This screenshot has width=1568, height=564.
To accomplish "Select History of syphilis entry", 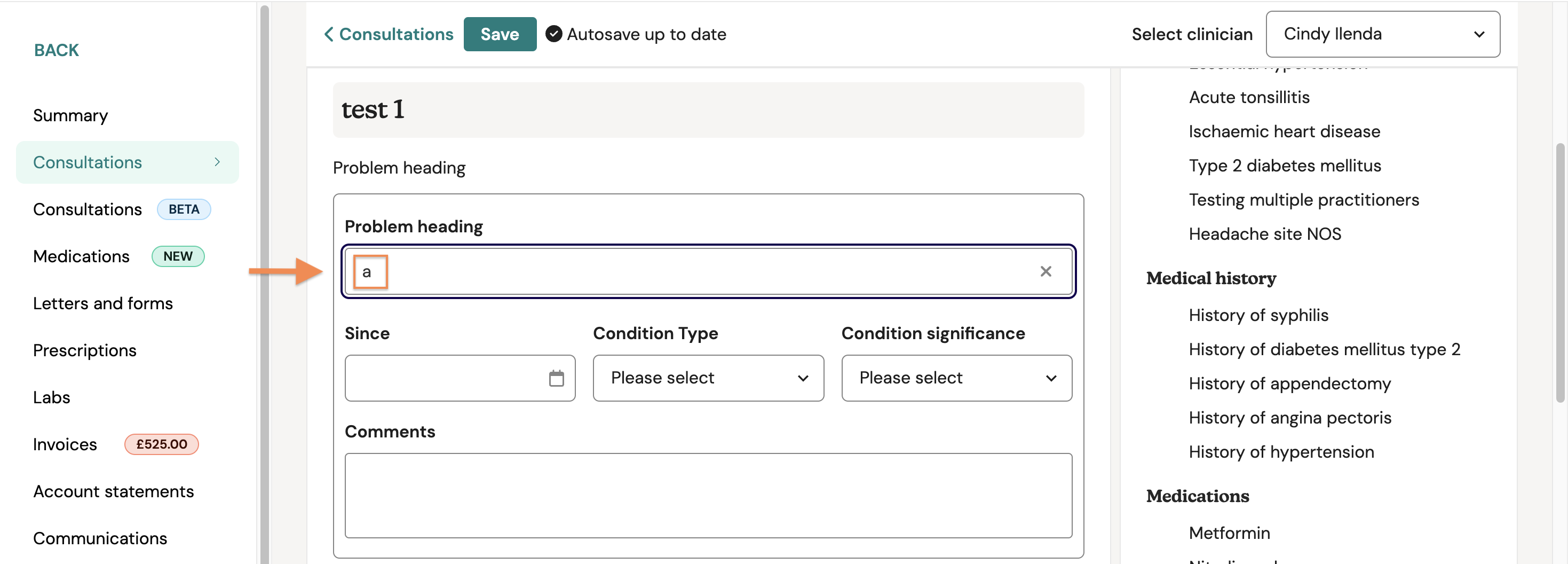I will [1258, 315].
